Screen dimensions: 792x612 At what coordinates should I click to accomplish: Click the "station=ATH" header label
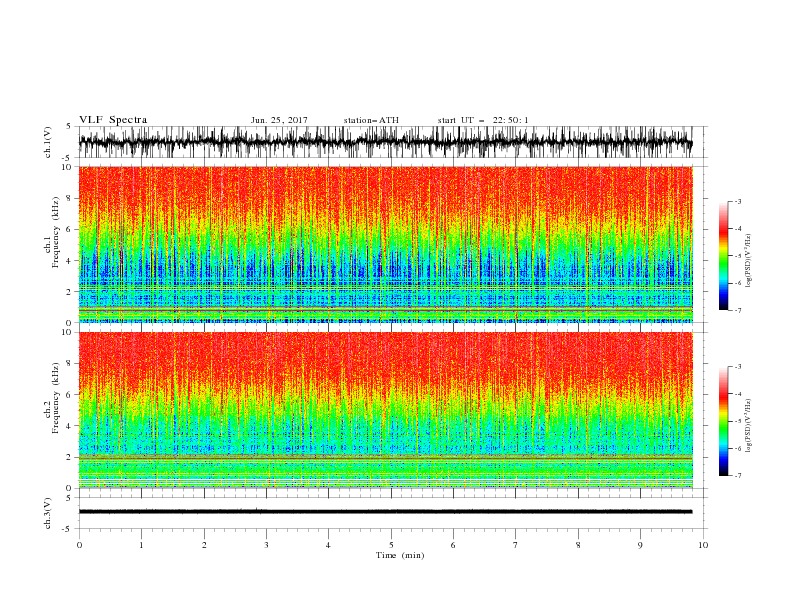371,120
